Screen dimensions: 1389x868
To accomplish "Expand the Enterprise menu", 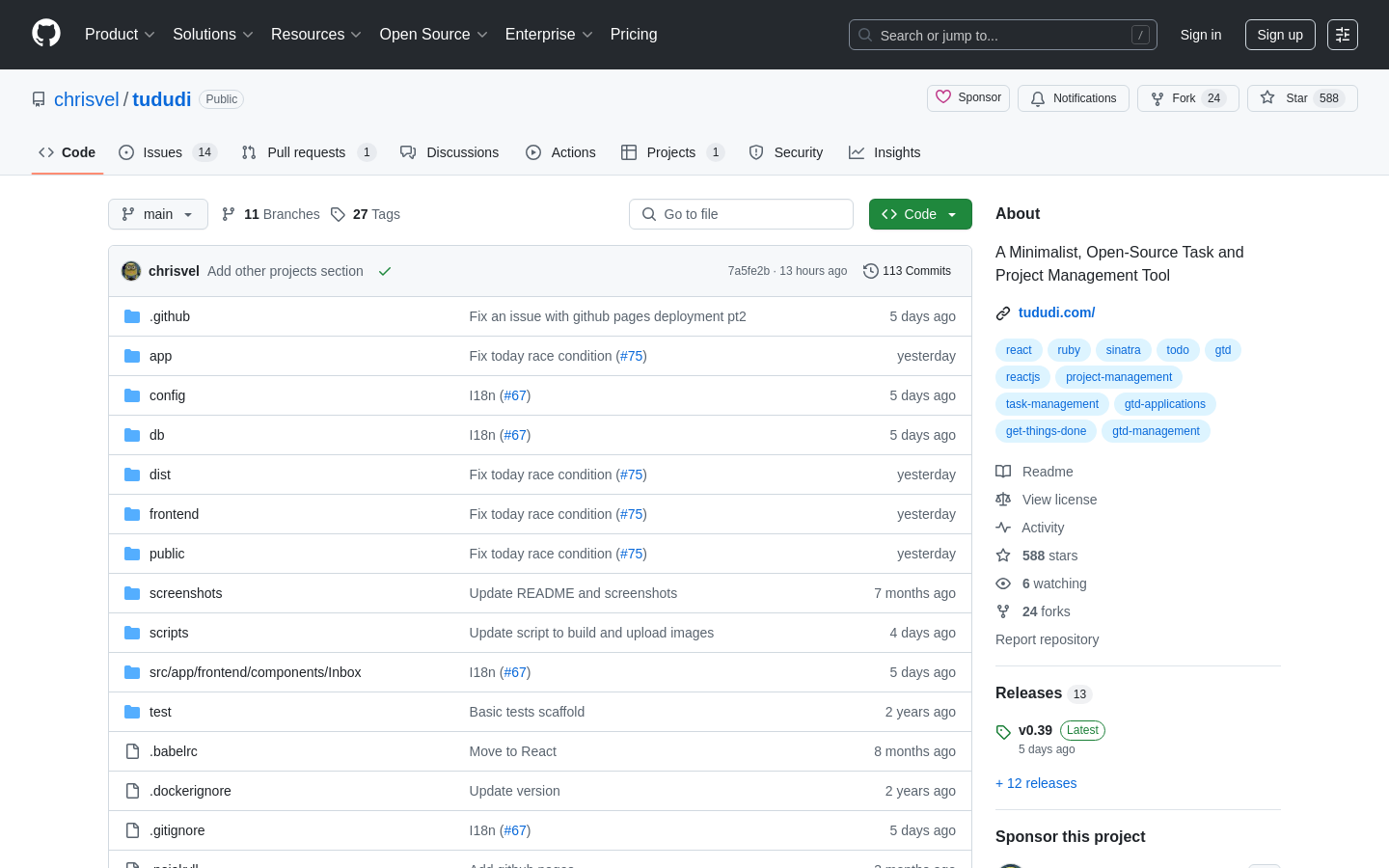I will pyautogui.click(x=549, y=35).
